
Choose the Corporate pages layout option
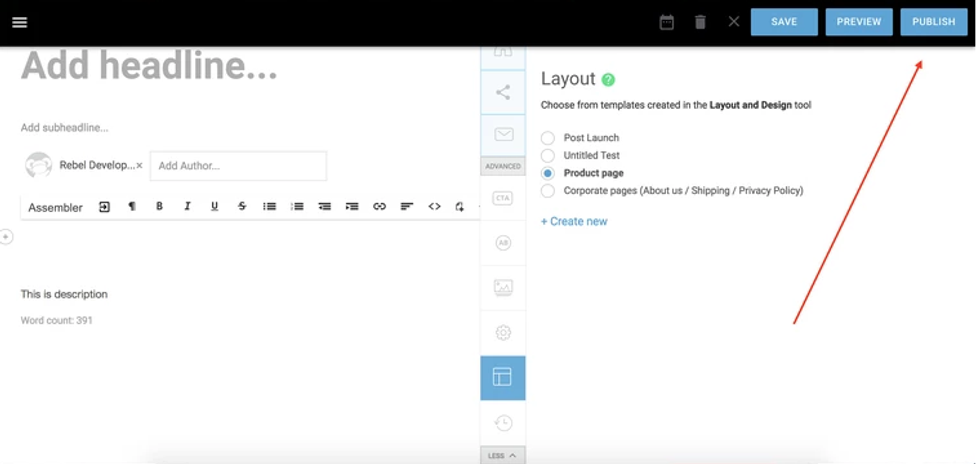pos(548,191)
